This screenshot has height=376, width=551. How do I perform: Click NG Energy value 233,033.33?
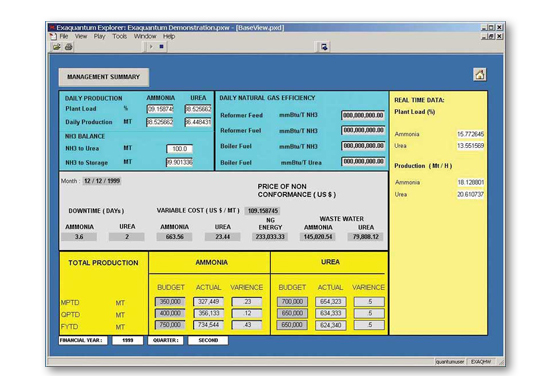[x=270, y=237]
